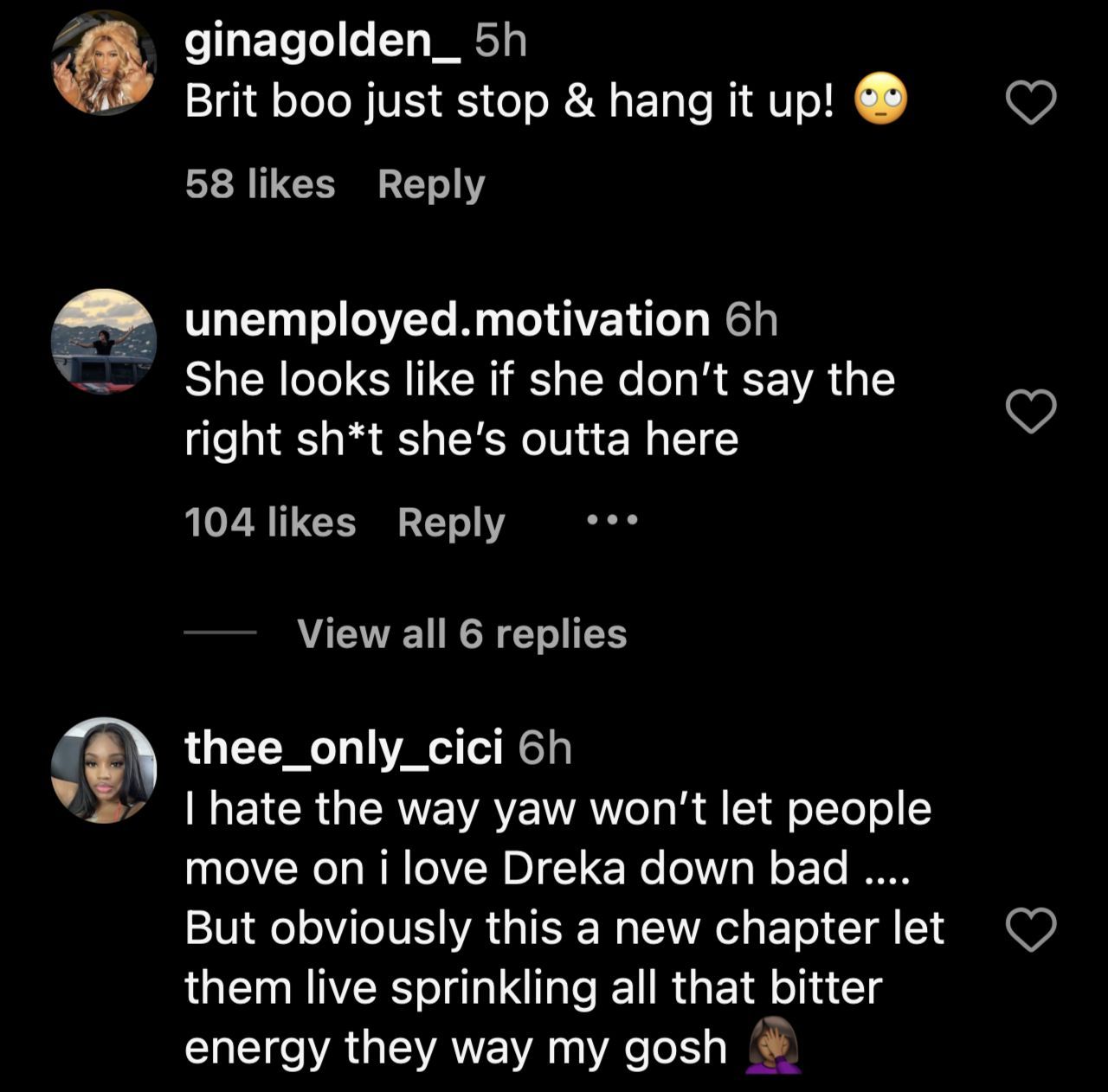This screenshot has height=1092, width=1108.
Task: Reply to ginagolden_'s comment
Action: tap(431, 184)
